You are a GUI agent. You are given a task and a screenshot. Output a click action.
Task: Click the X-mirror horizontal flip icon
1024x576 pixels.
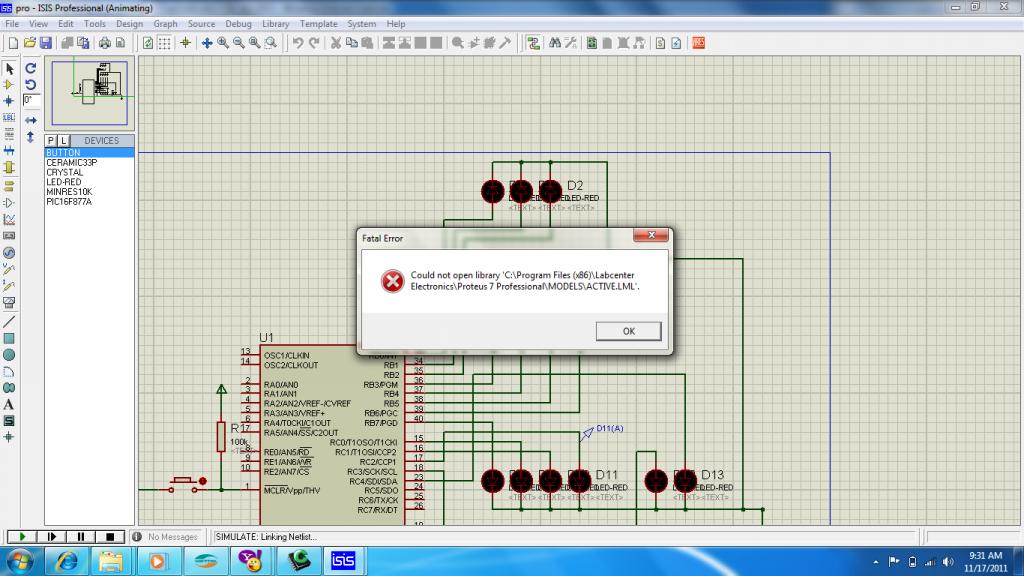(31, 121)
